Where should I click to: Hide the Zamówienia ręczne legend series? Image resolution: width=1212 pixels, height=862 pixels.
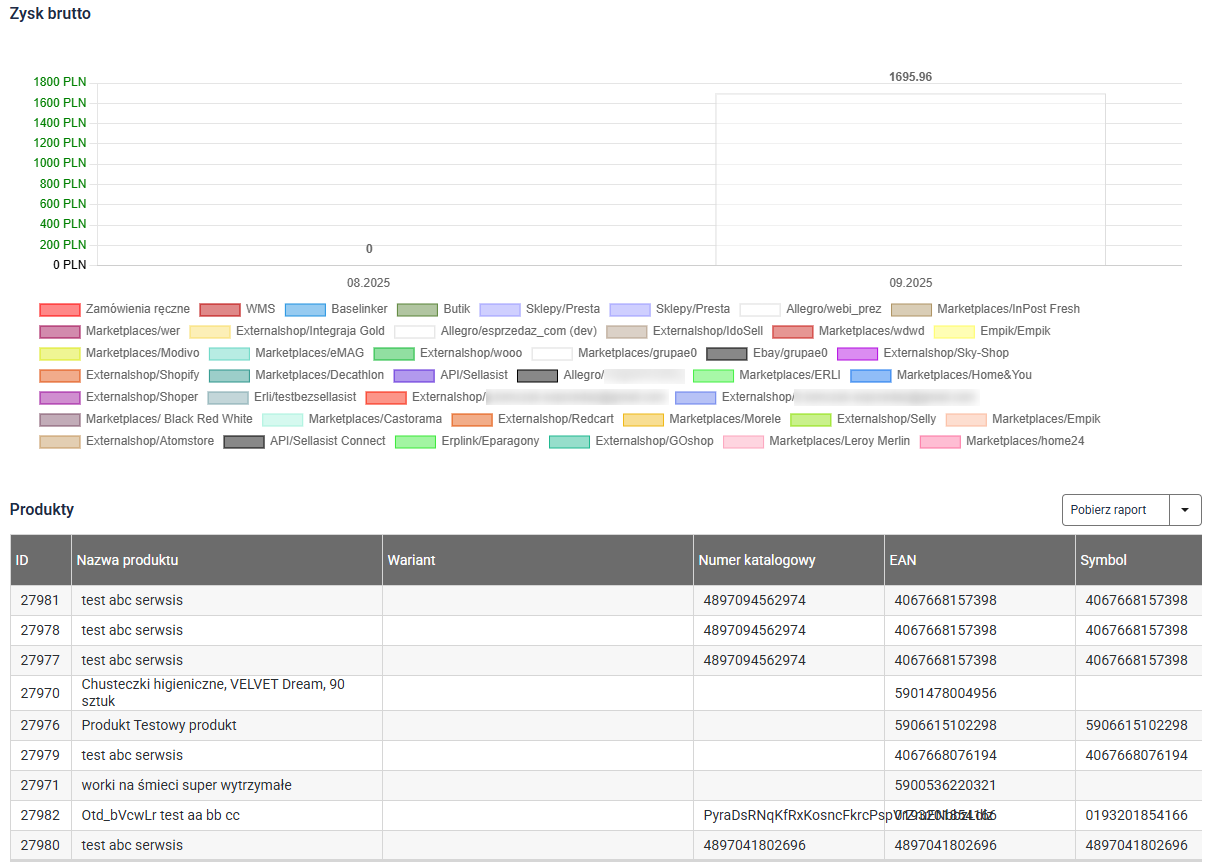pyautogui.click(x=60, y=310)
